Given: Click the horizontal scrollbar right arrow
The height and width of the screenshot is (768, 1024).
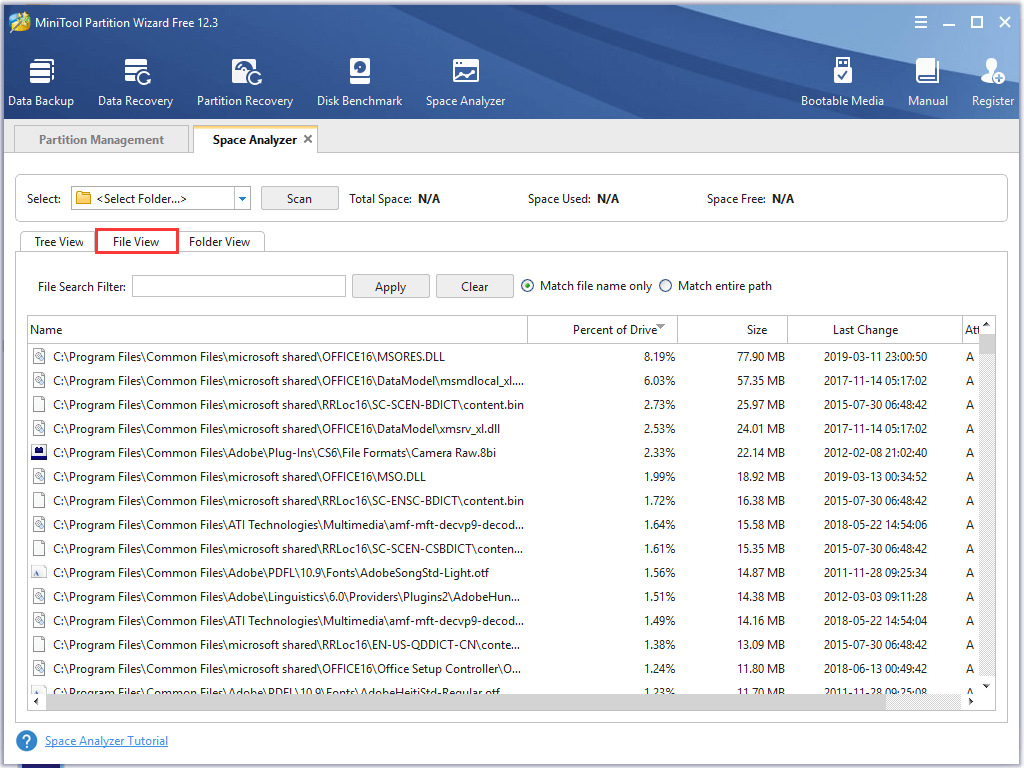Looking at the screenshot, I should coord(970,701).
